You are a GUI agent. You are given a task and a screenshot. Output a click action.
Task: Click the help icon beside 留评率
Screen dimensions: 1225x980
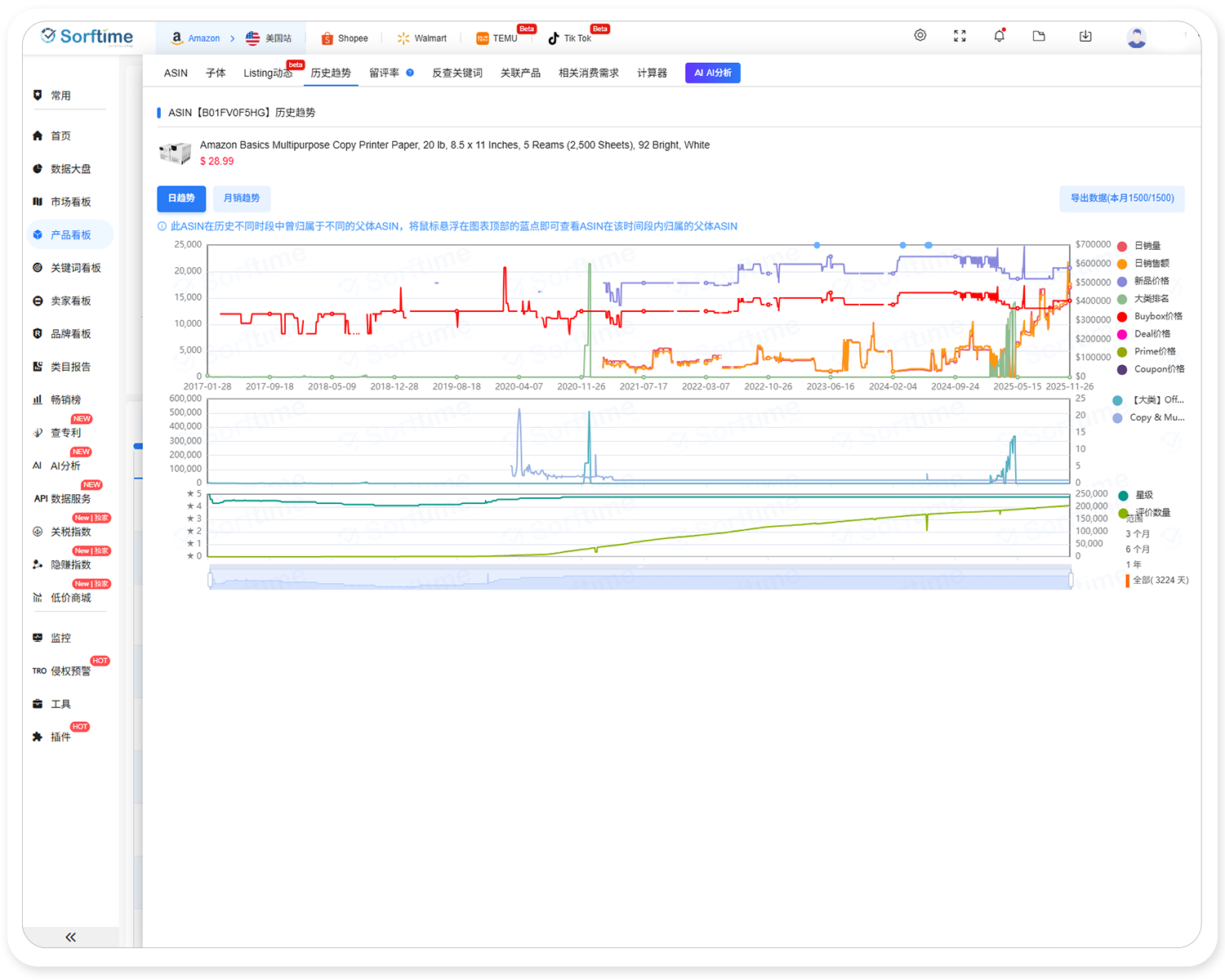coord(410,73)
